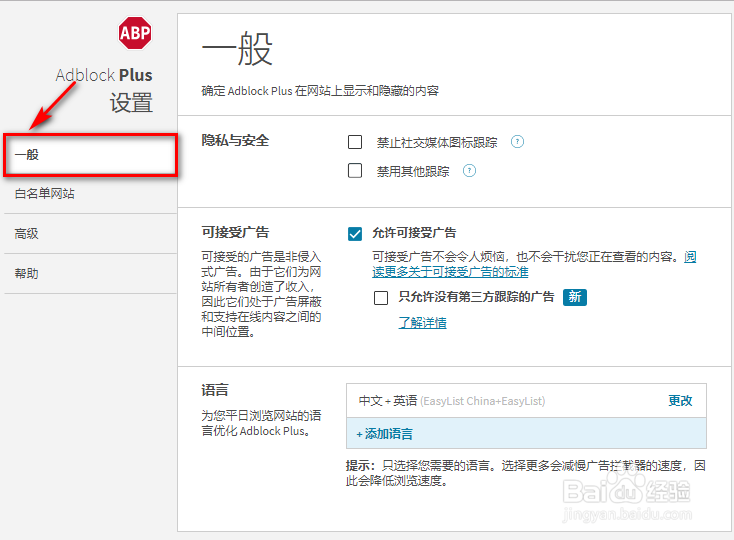The height and width of the screenshot is (540, 734).
Task: Open help tooltip for 禁用其他跟踪
Action: coord(469,171)
